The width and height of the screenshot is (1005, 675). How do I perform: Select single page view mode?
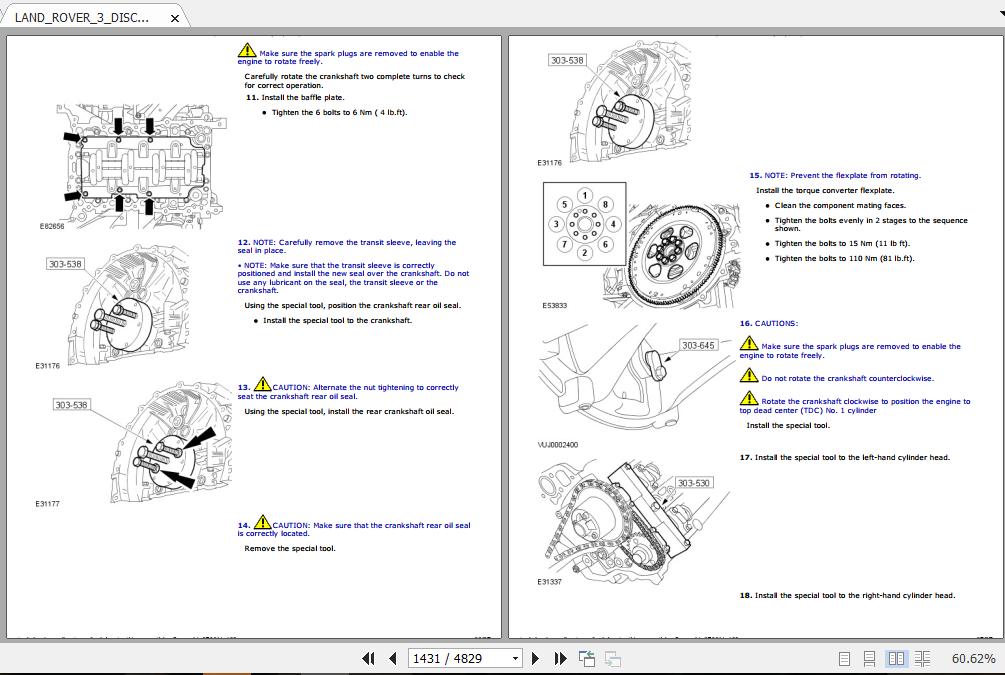click(x=845, y=658)
